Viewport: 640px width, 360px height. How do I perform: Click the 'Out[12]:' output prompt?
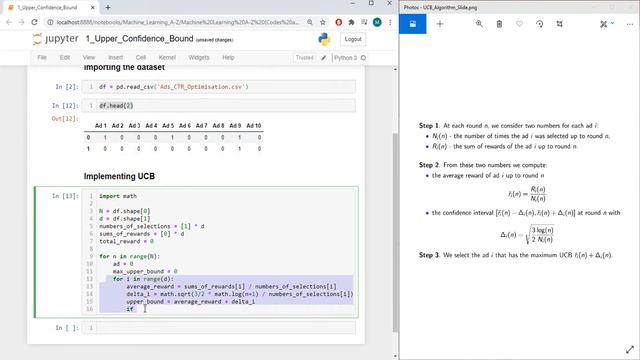pyautogui.click(x=65, y=119)
